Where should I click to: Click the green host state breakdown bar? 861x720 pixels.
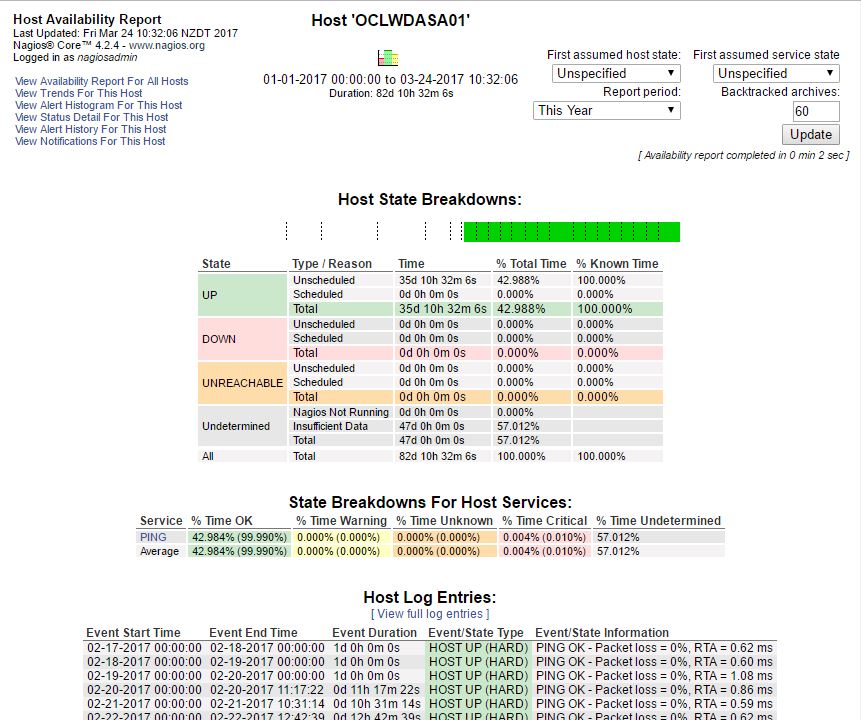coord(571,232)
